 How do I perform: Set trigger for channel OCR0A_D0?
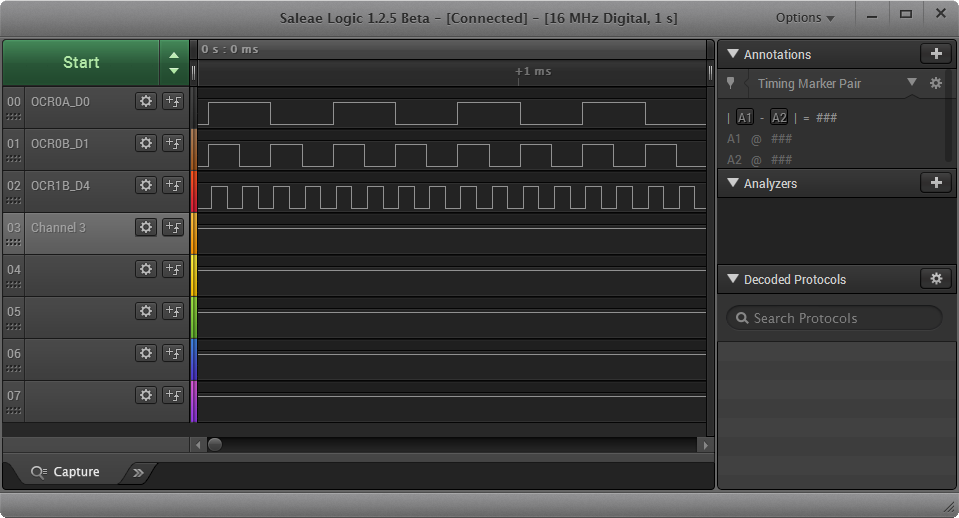pos(173,101)
